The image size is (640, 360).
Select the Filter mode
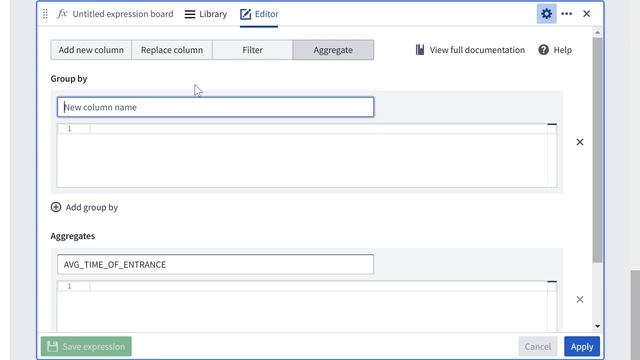(x=252, y=50)
